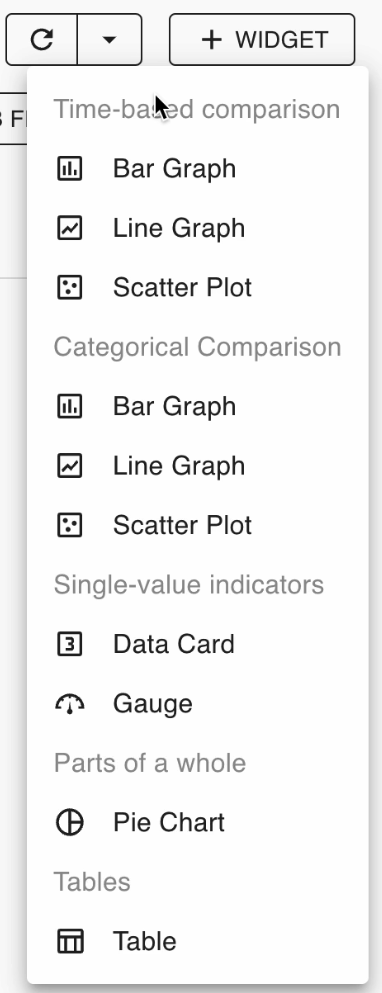Choose Scatter Plot under Categorical Comparison
The height and width of the screenshot is (993, 382).
click(198, 526)
